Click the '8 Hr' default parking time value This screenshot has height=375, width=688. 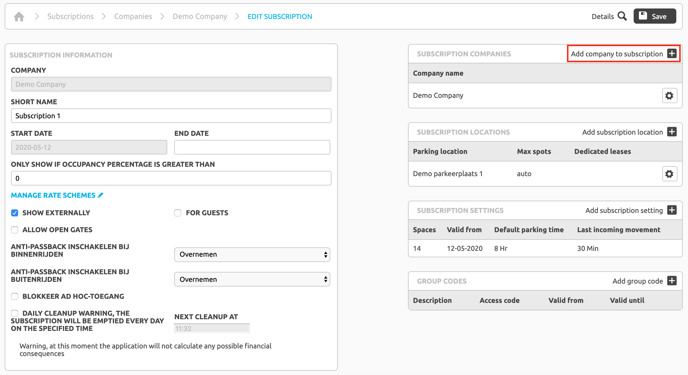[501, 248]
